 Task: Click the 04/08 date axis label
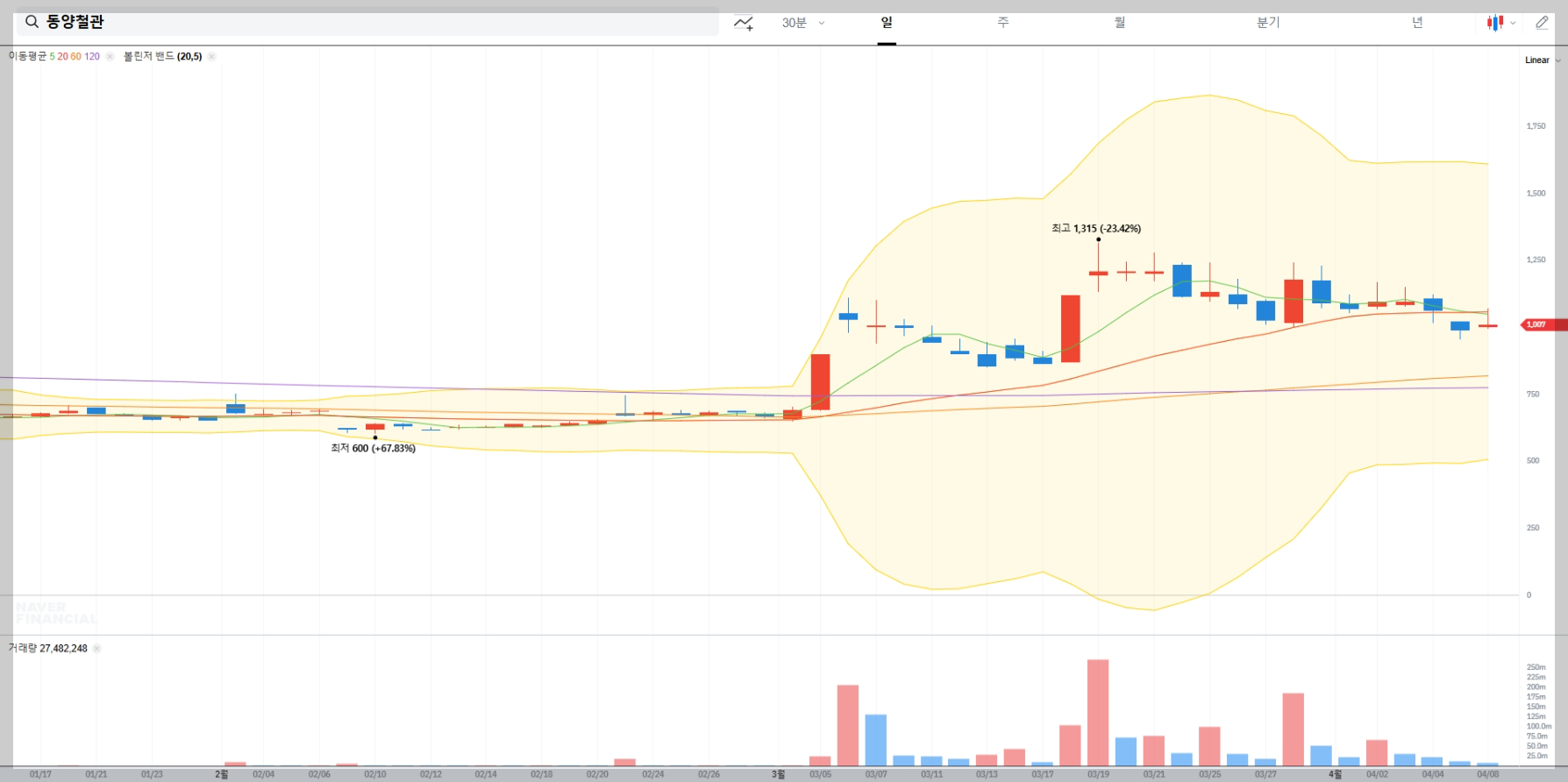pyautogui.click(x=1487, y=774)
